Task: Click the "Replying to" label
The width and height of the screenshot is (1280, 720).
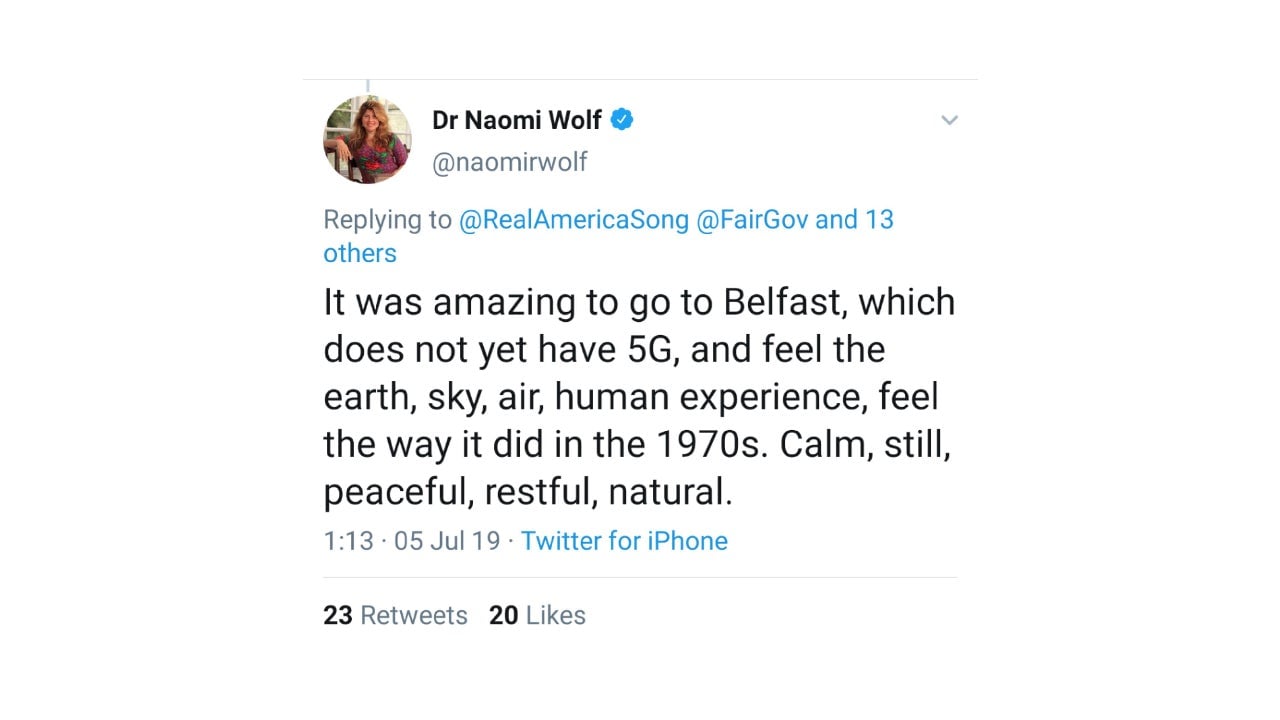Action: (387, 220)
